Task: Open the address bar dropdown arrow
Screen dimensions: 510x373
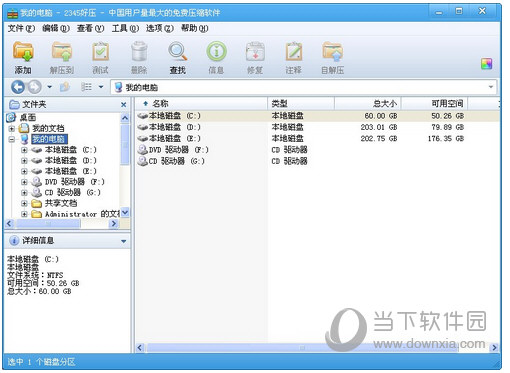Action: tap(491, 87)
